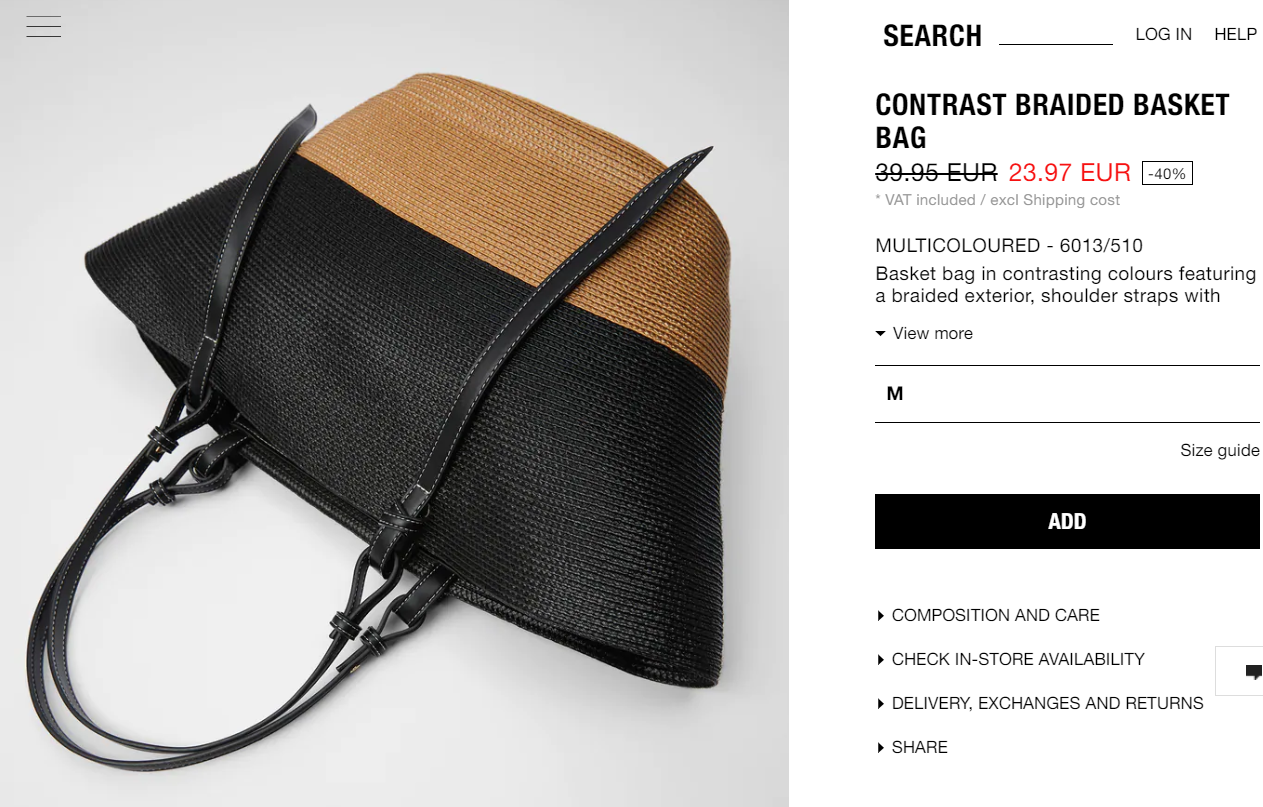This screenshot has height=807, width=1263.
Task: Click the basket bag product image
Action: pos(394,403)
